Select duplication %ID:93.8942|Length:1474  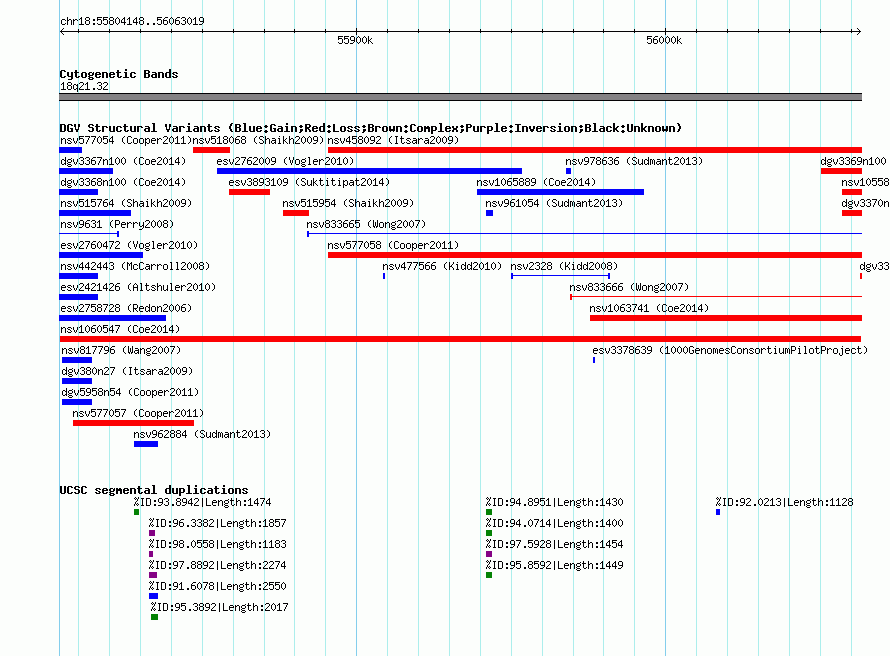(x=202, y=502)
